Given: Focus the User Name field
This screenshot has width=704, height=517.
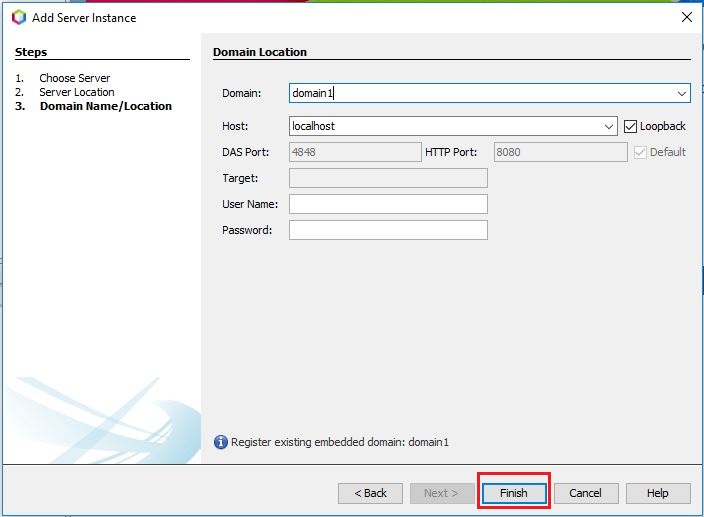Looking at the screenshot, I should (388, 204).
